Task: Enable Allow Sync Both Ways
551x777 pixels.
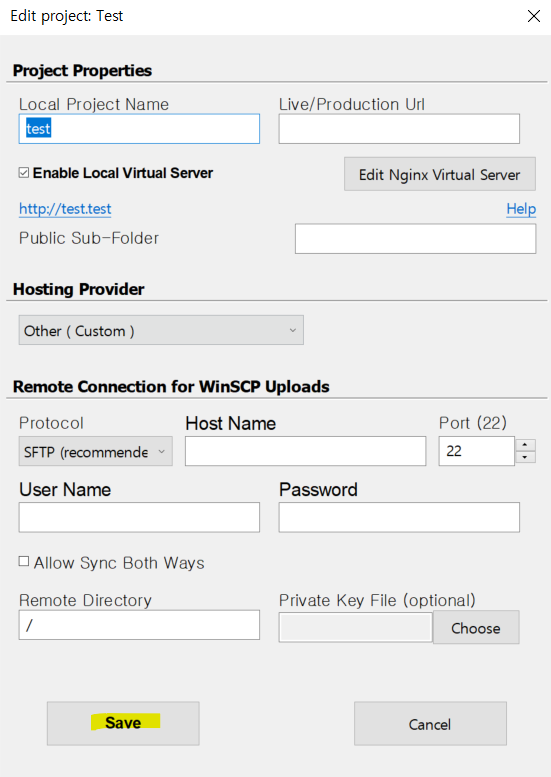Action: click(24, 561)
